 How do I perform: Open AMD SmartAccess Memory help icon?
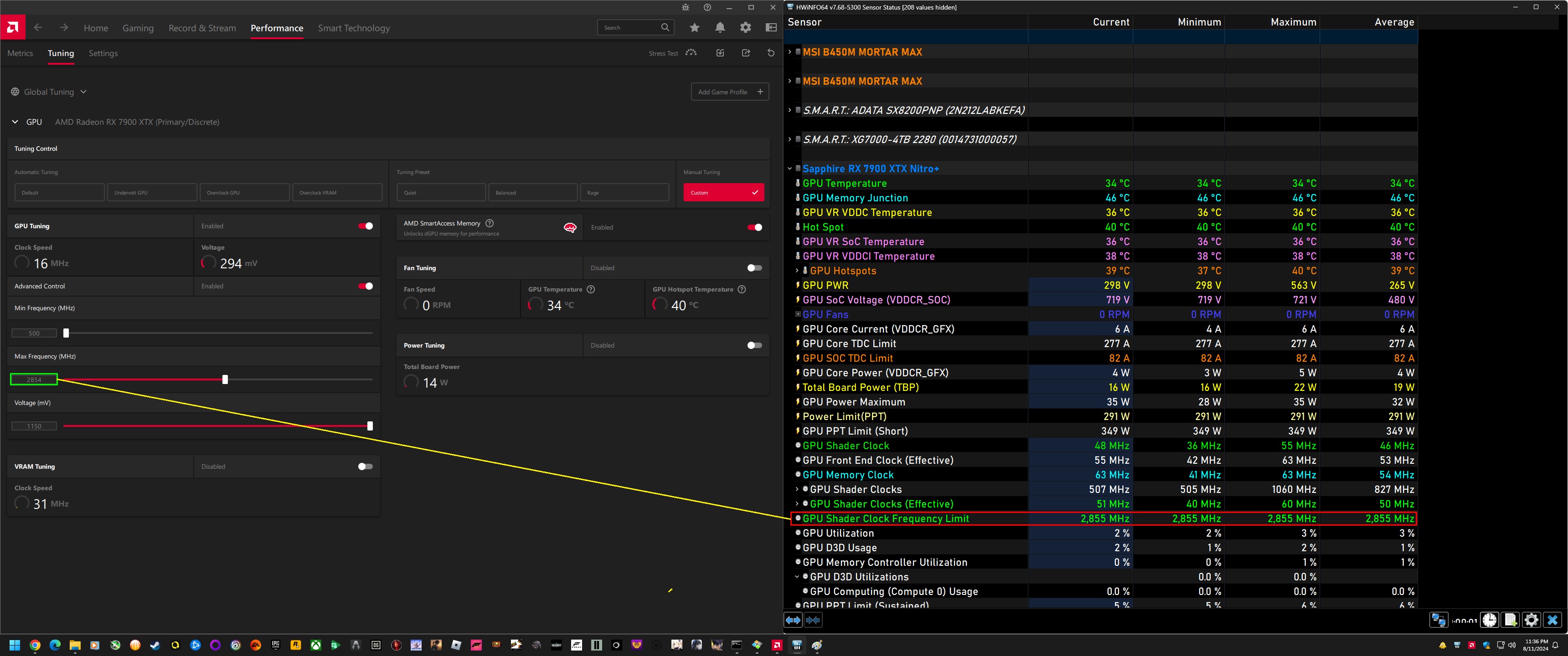(490, 223)
